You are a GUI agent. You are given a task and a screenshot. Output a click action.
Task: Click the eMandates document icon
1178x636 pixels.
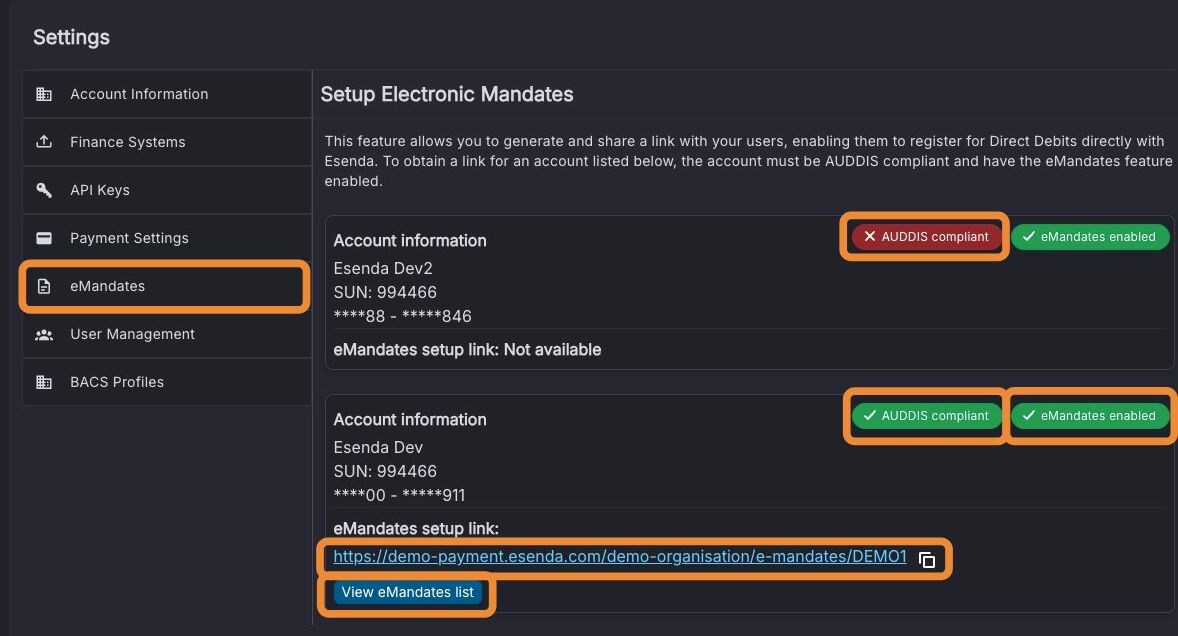44,286
